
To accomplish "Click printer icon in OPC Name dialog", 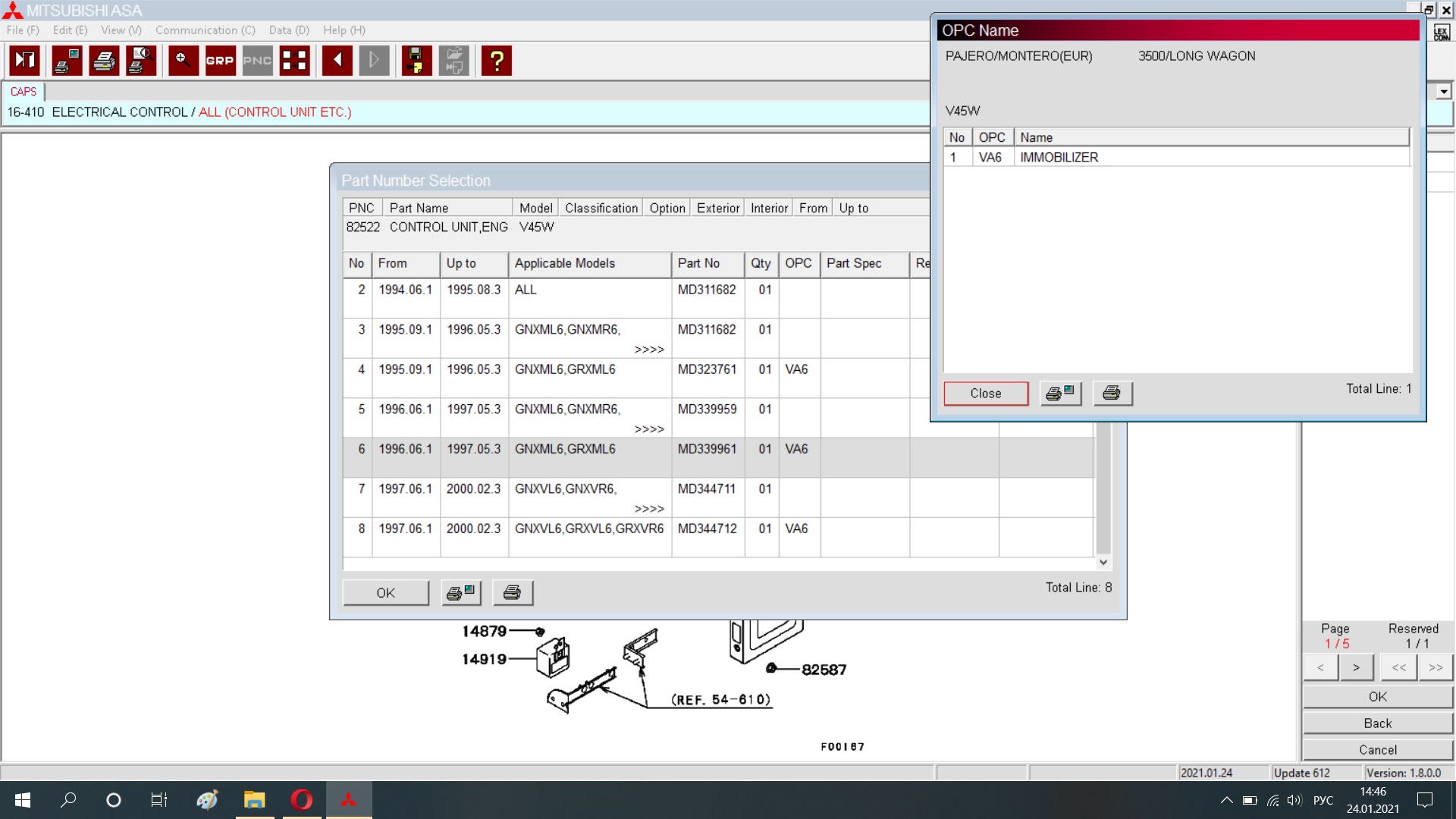I will tap(1112, 394).
